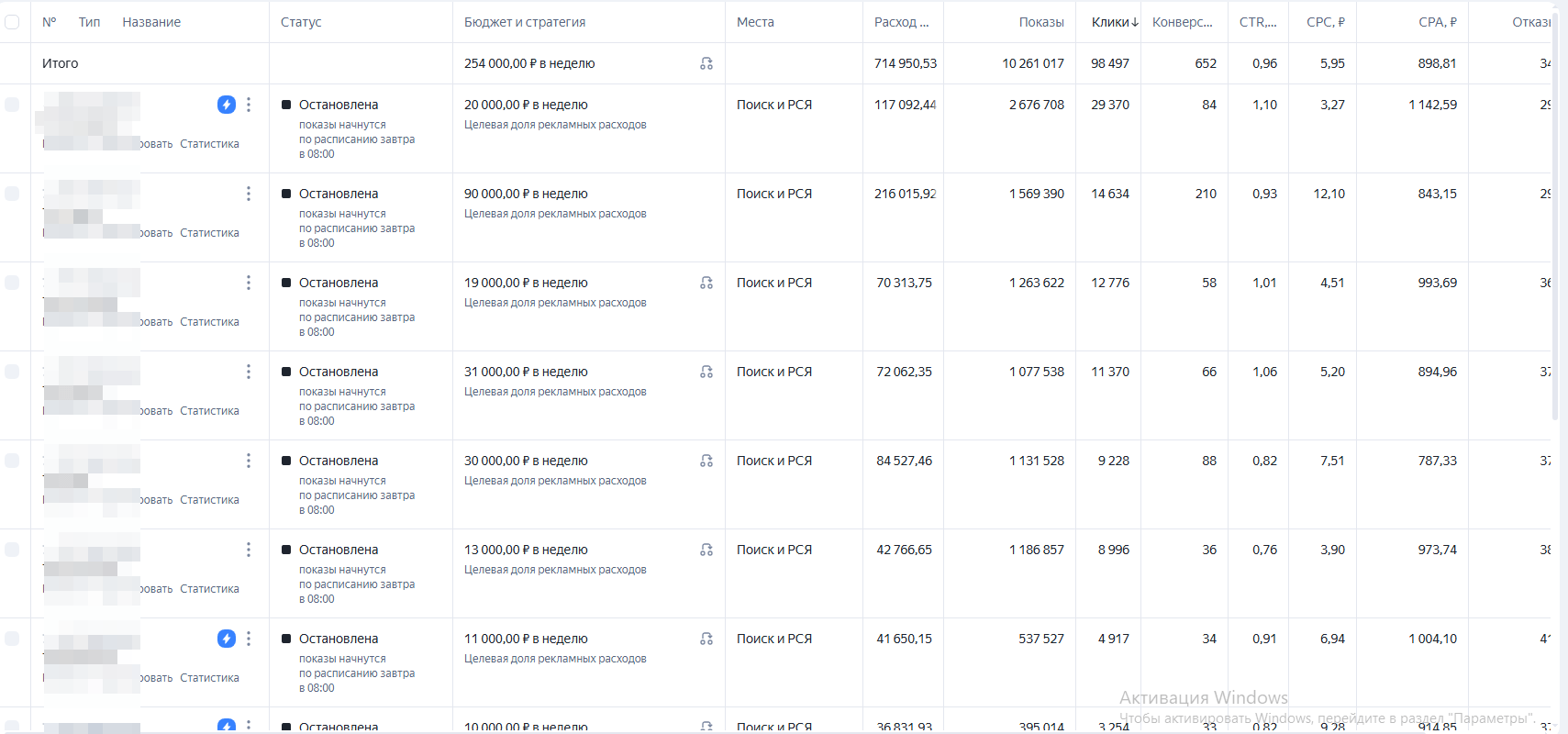Open Статистика for the 31 000 ₽ campaign
Viewport: 1568px width, 734px height.
209,411
